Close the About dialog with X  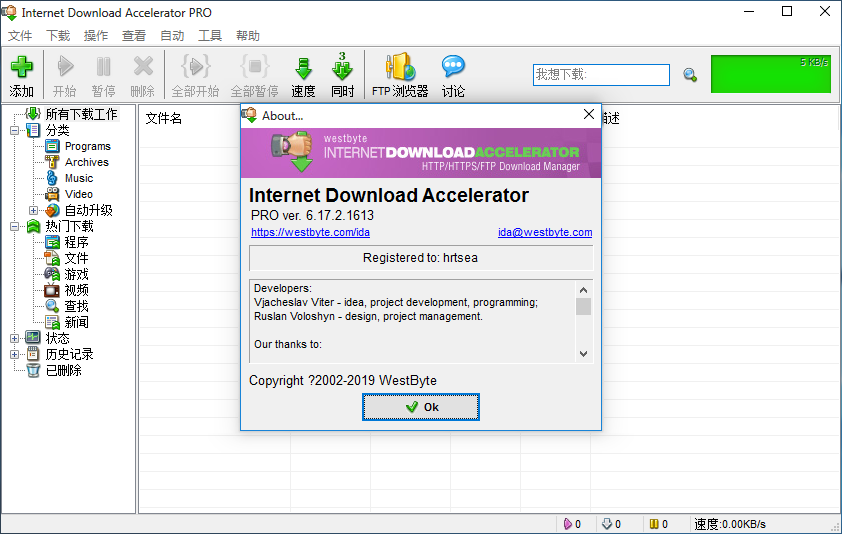[x=589, y=114]
